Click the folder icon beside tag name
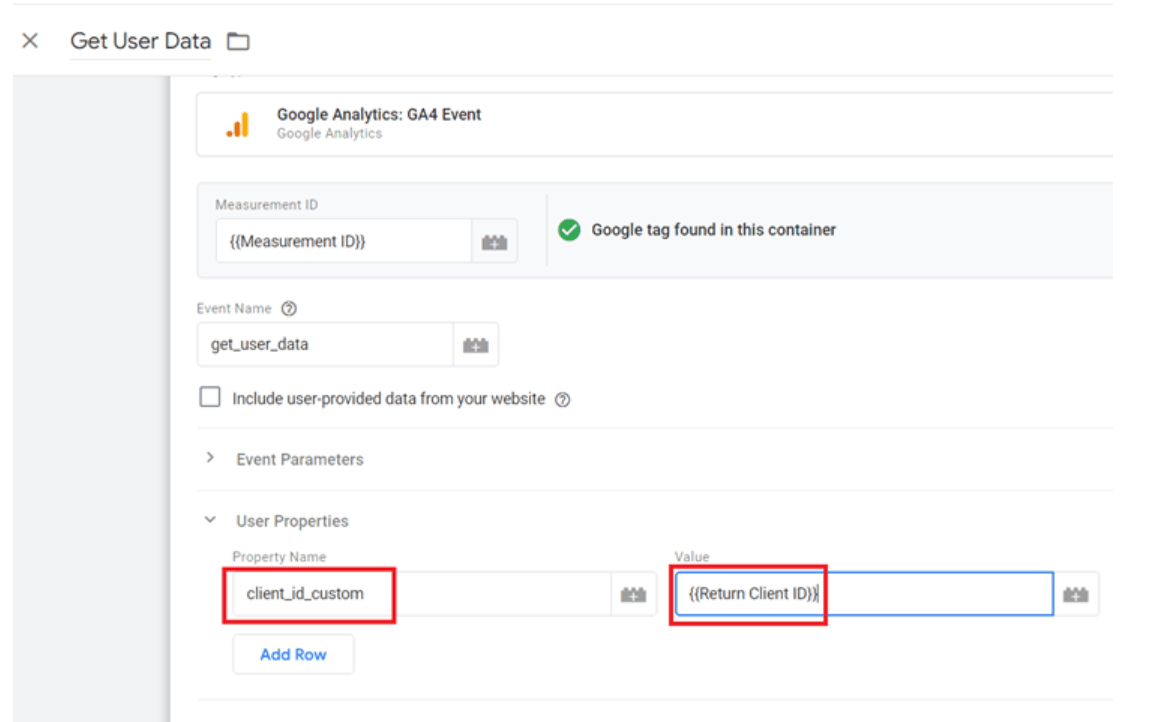 [238, 41]
